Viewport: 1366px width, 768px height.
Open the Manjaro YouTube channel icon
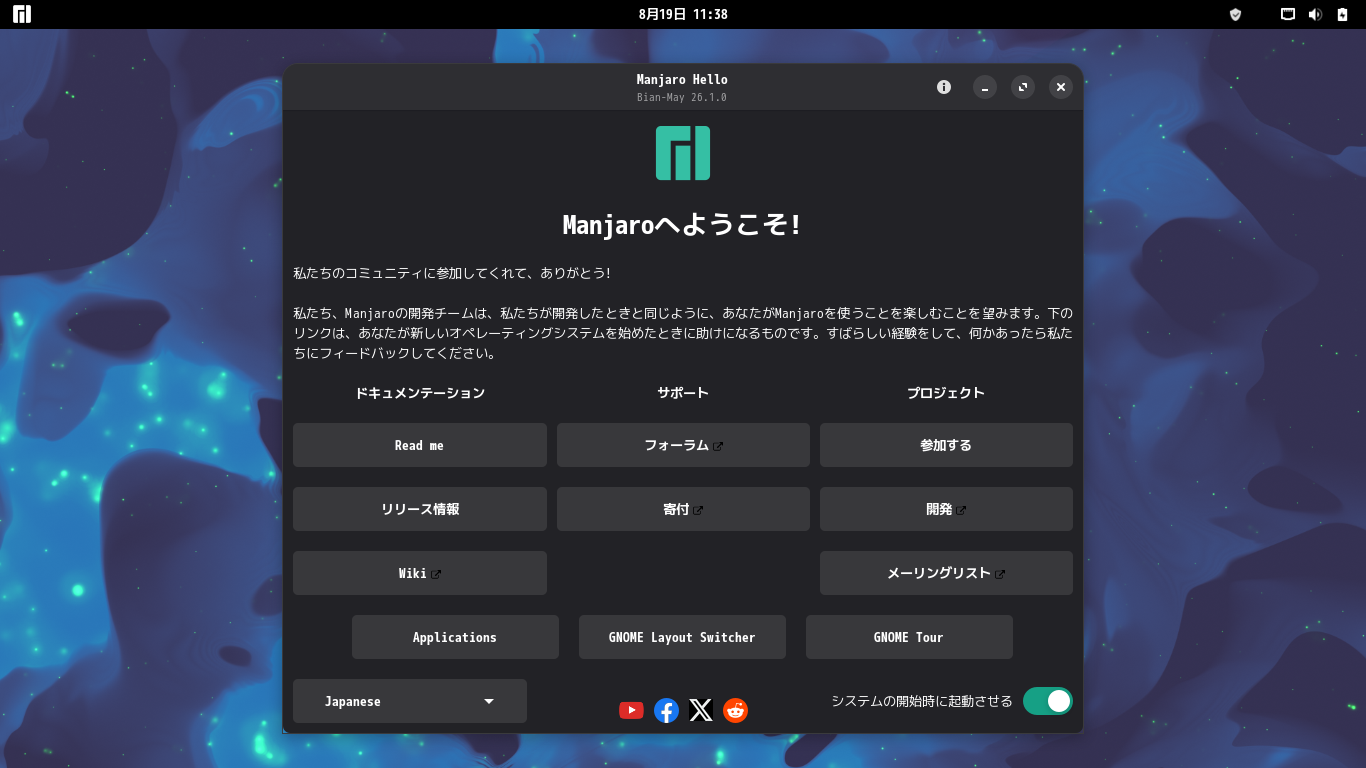click(x=631, y=710)
